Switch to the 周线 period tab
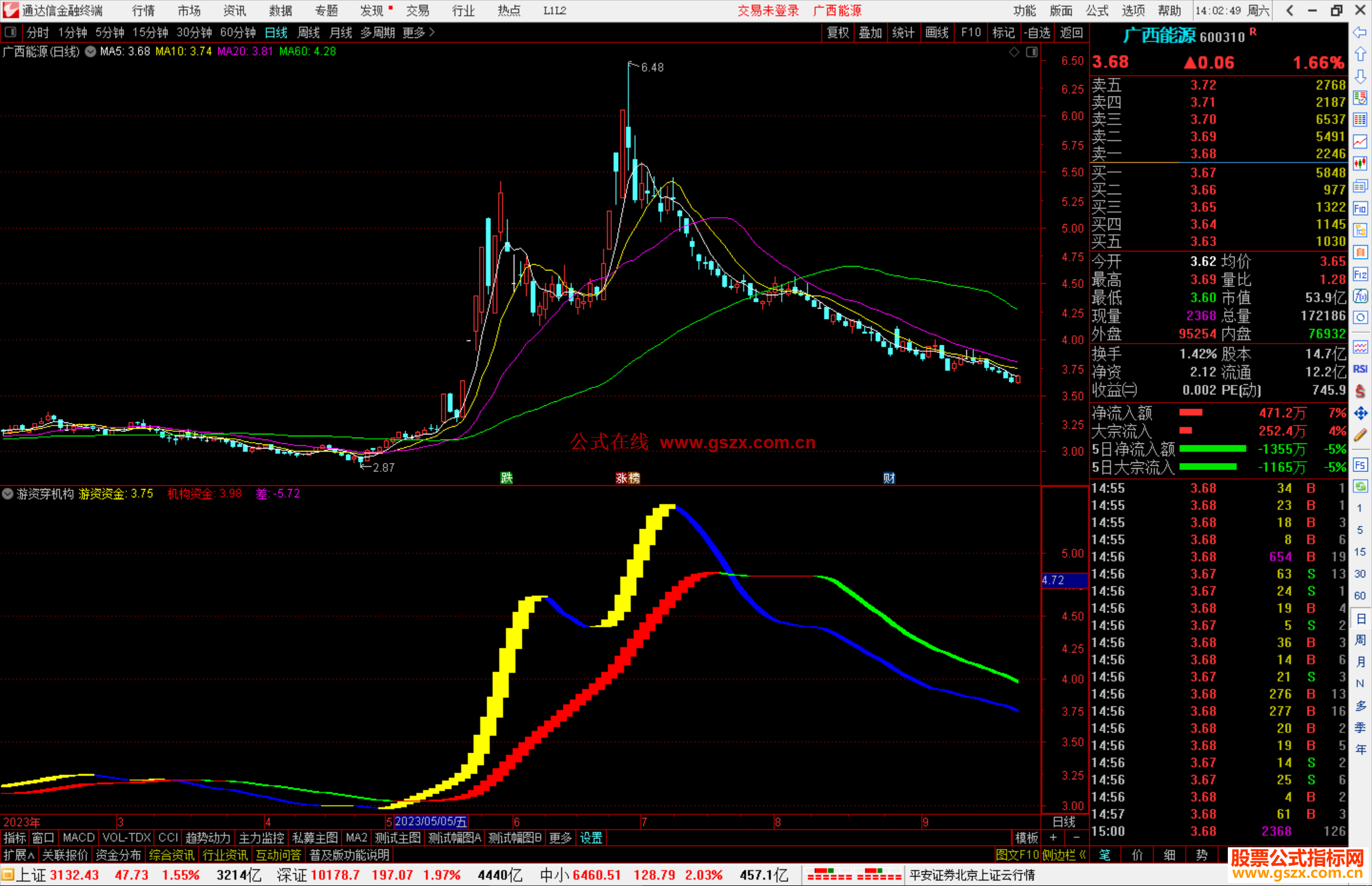1372x886 pixels. pos(309,32)
